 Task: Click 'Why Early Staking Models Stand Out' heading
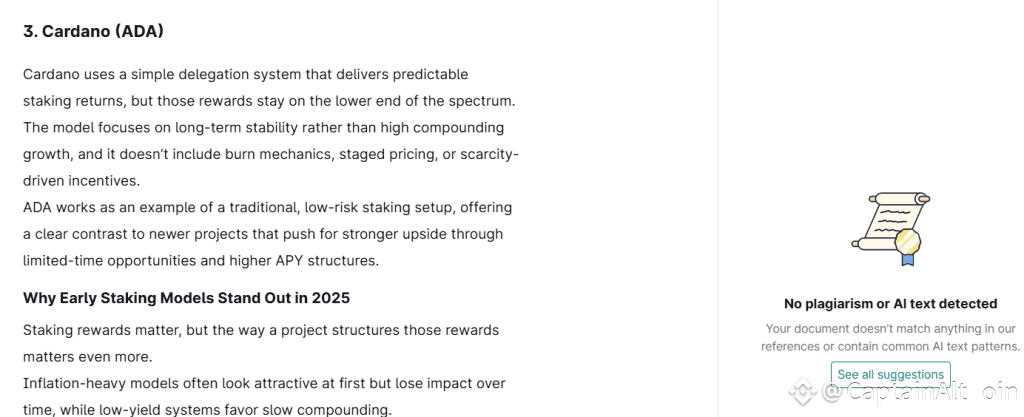[x=186, y=298]
